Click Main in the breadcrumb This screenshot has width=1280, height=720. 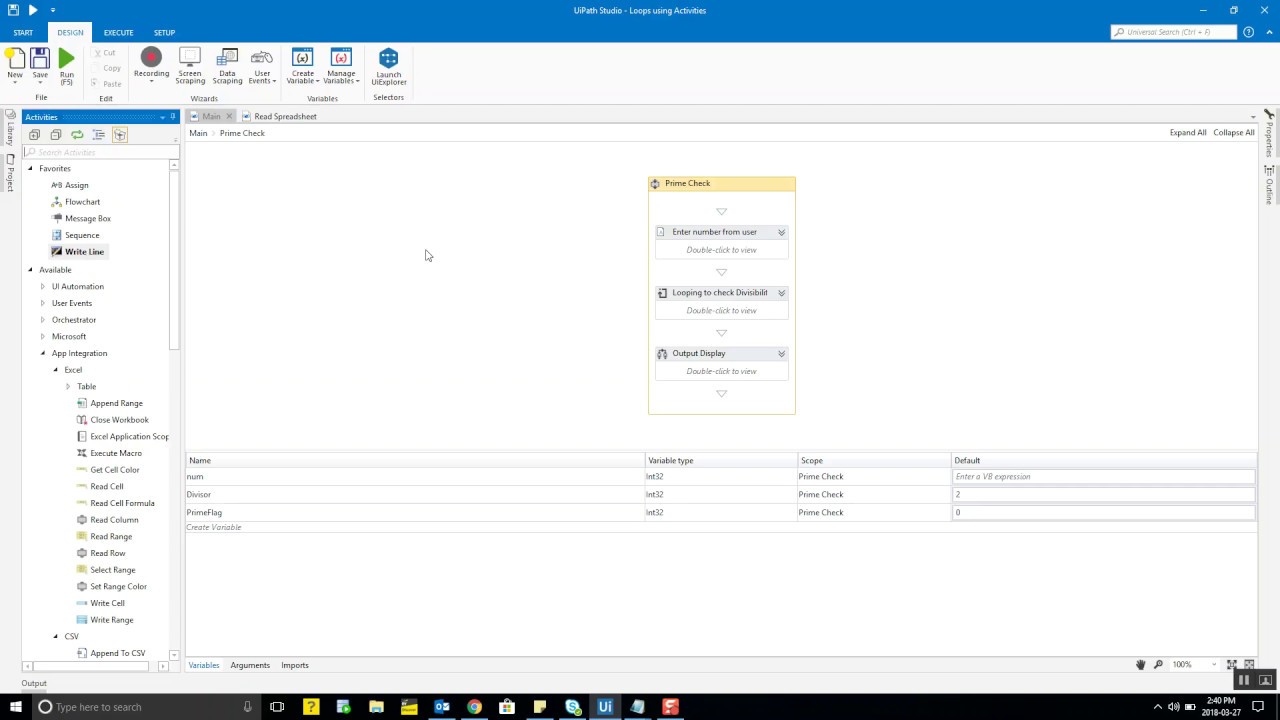pos(198,133)
